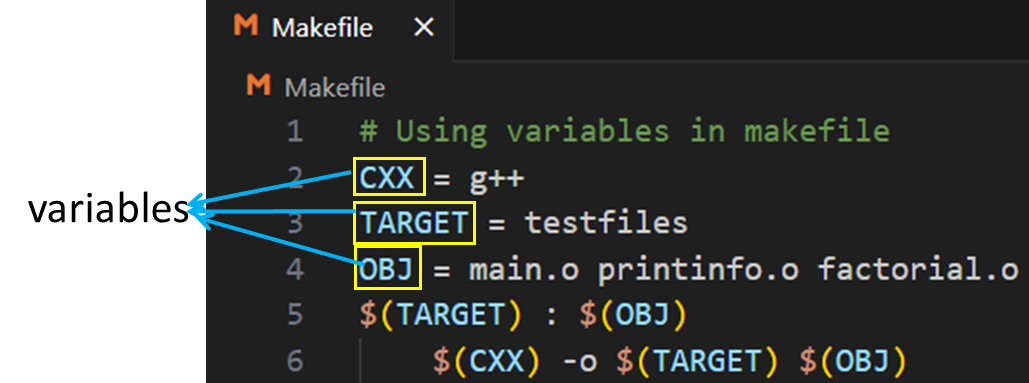Click the highlighted TARGET variable on line 3

(x=413, y=222)
